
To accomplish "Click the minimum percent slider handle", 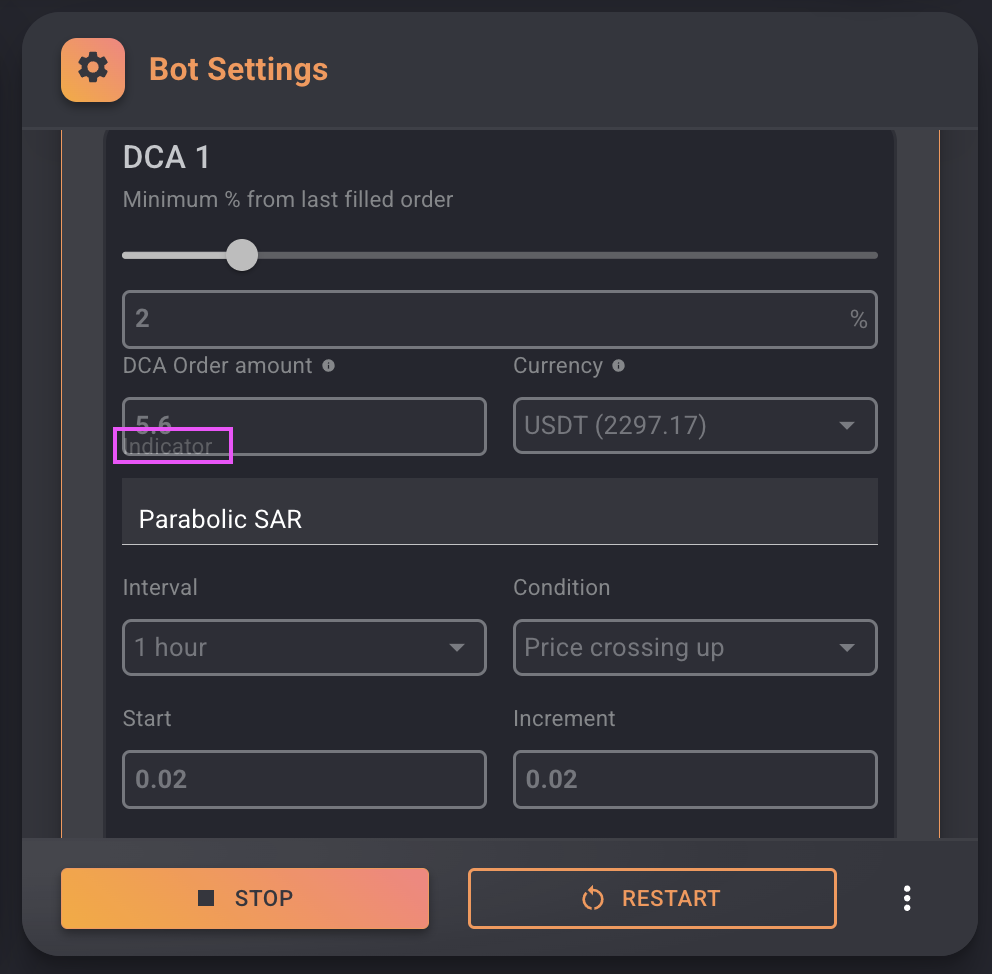I will (x=242, y=255).
